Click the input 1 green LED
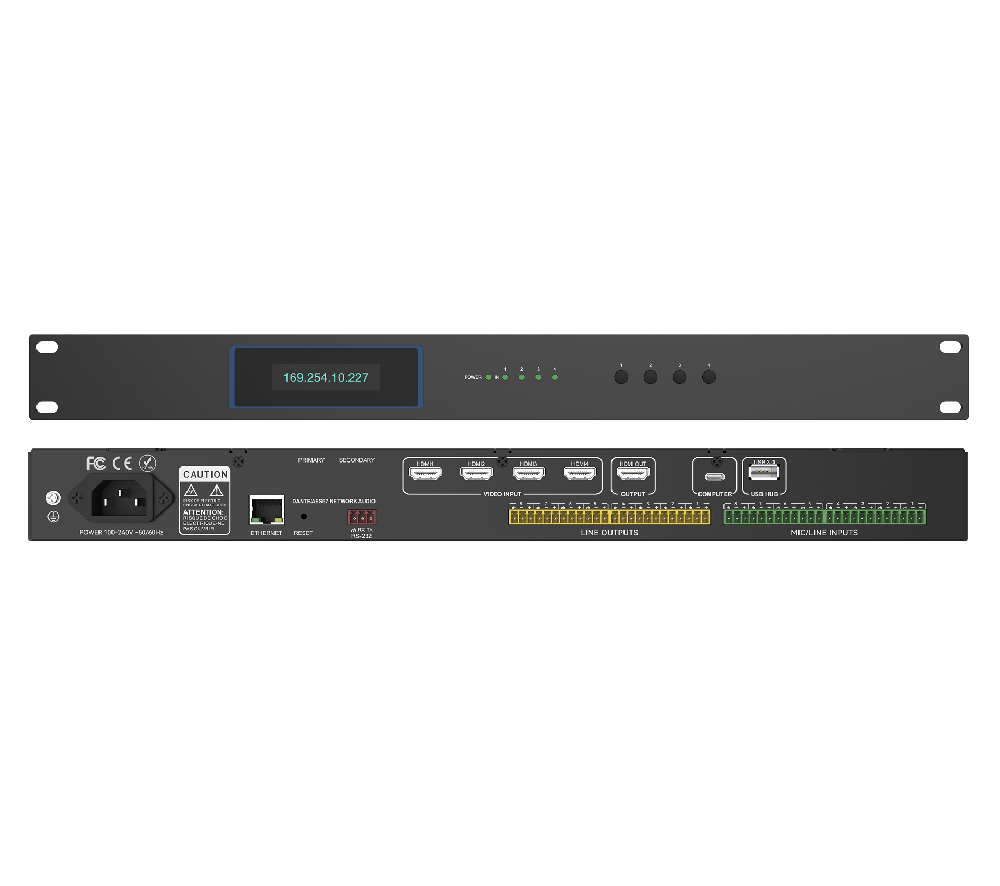The image size is (1000, 886). [505, 378]
